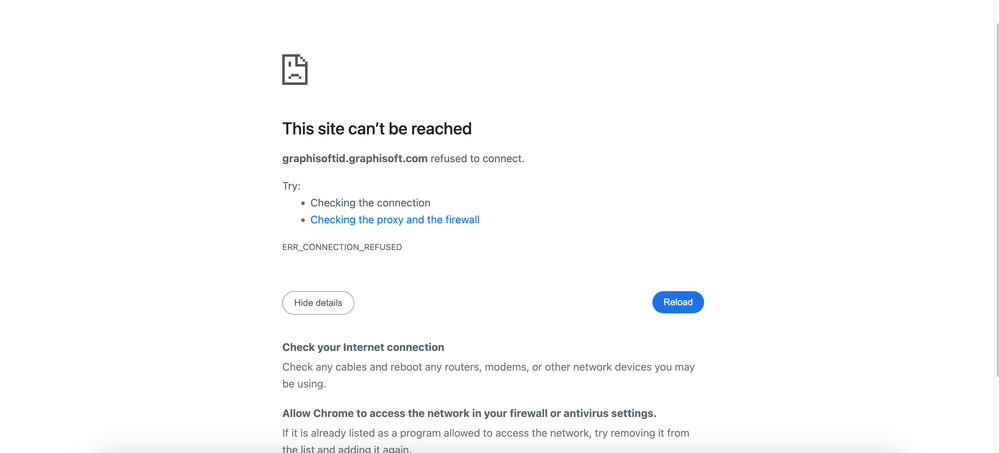999x453 pixels.
Task: Click the 'Checking the connection' suggestion text
Action: [x=370, y=203]
